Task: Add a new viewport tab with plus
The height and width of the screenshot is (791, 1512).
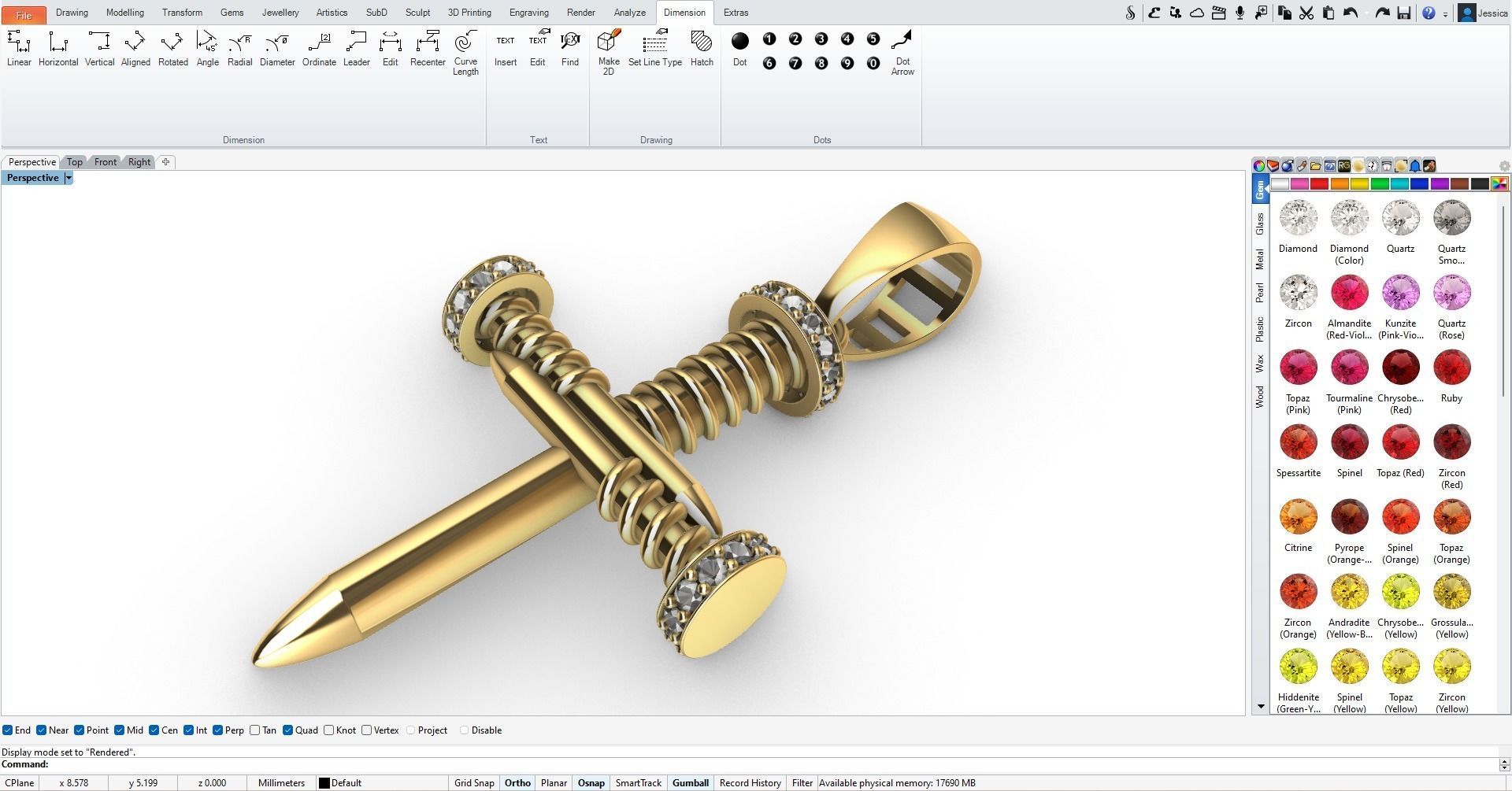Action: click(165, 162)
